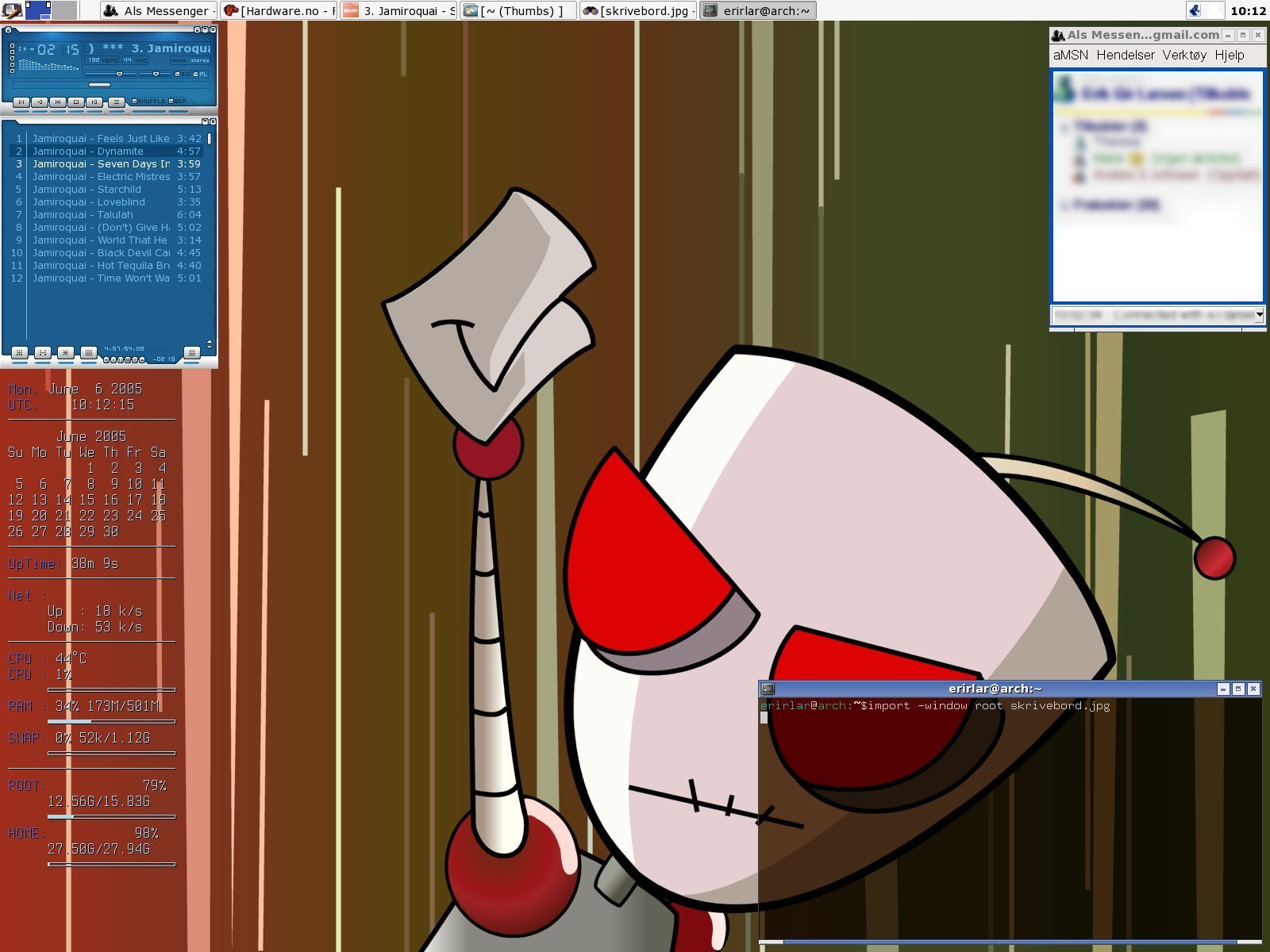Screen dimensions: 1270x952
Task: Select track 'Jamiroquai - Electric Mistress'
Action: click(106, 176)
